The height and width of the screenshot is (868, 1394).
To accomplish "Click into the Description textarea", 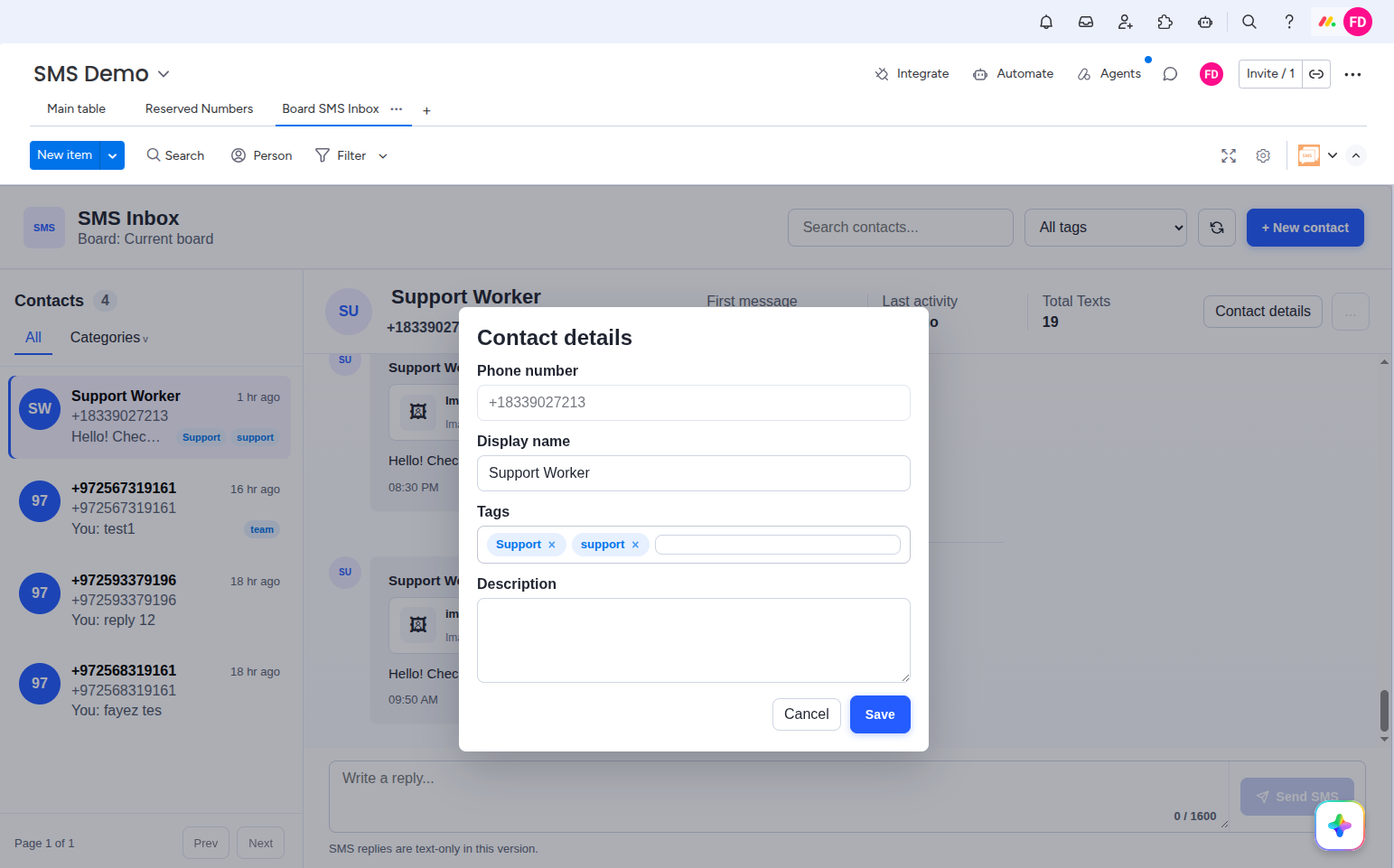I will [x=694, y=640].
